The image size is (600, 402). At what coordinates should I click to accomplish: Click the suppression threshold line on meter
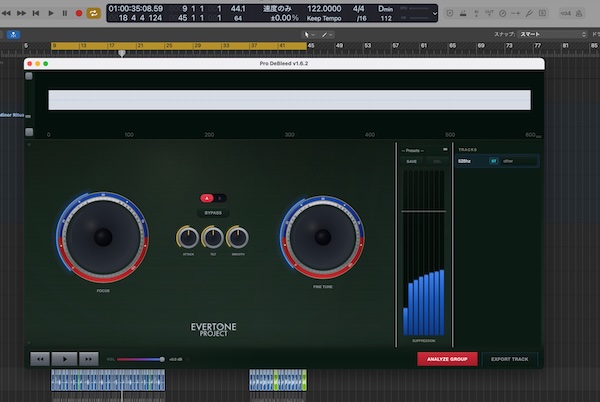423,211
